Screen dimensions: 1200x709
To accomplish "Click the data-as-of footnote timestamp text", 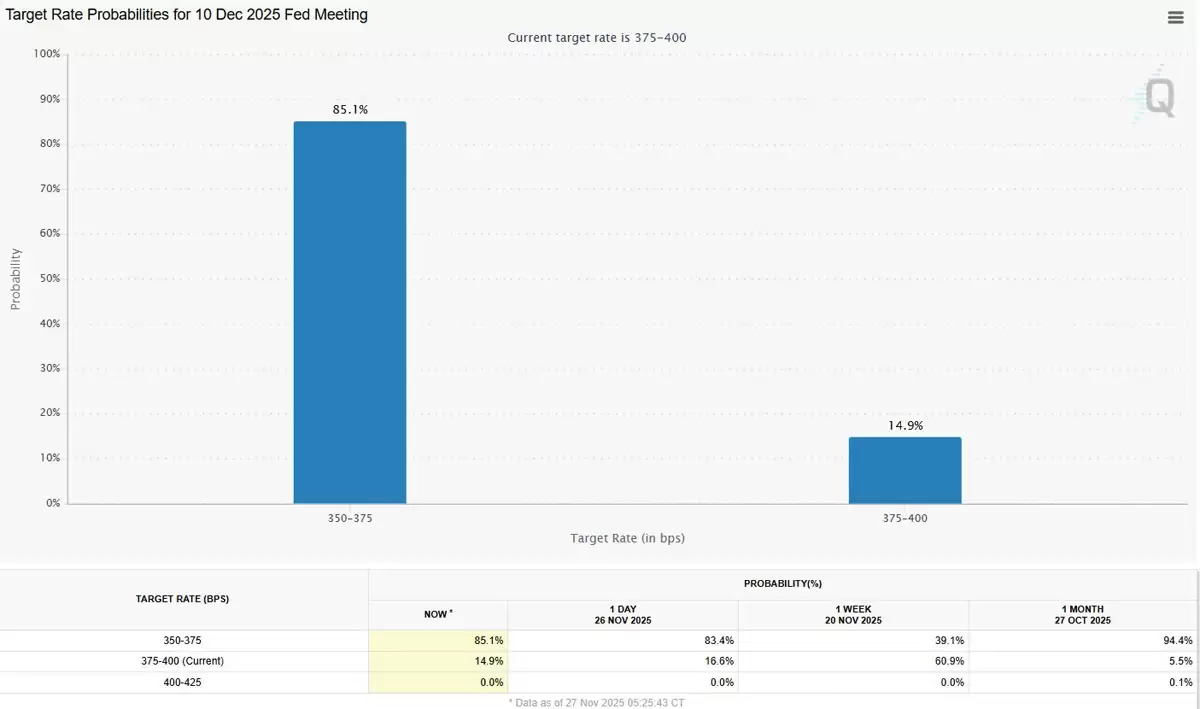I will click(x=597, y=702).
